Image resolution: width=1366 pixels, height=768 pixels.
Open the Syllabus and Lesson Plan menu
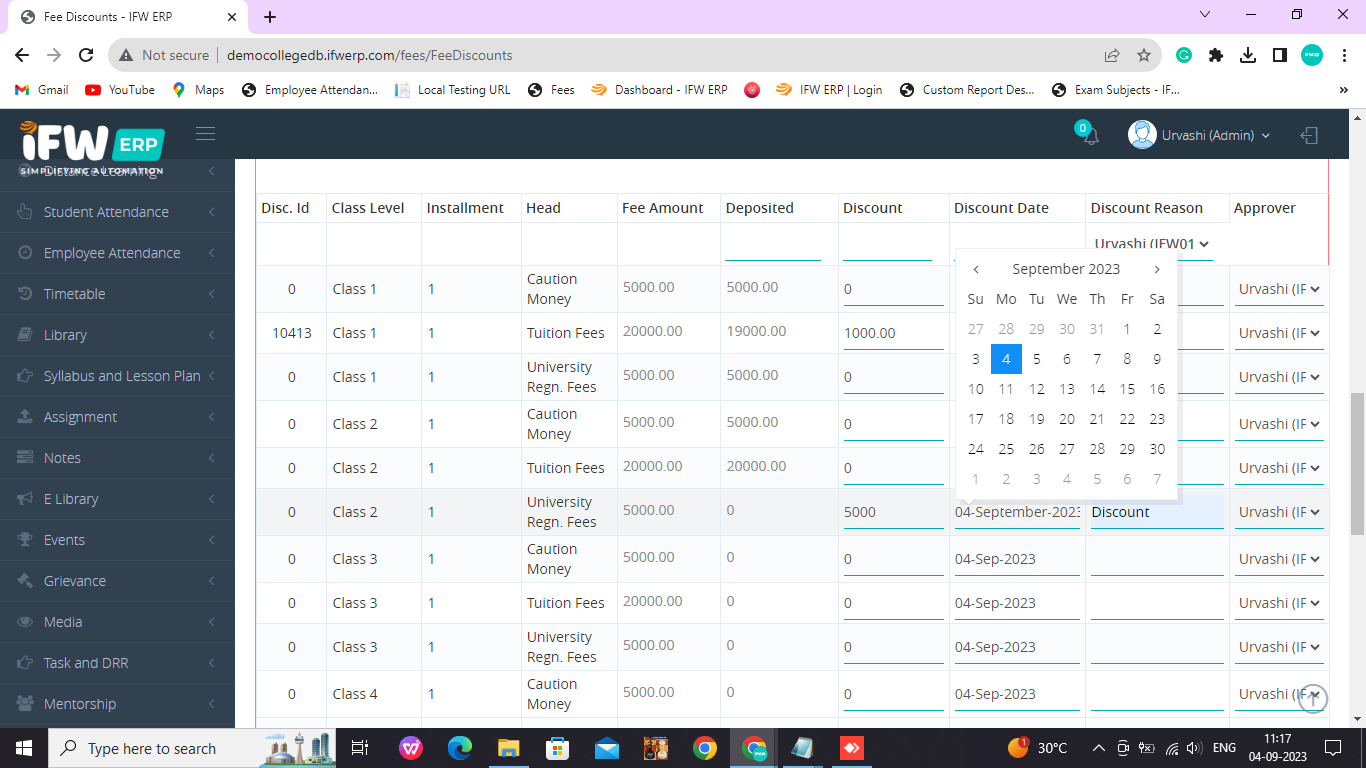coord(117,376)
